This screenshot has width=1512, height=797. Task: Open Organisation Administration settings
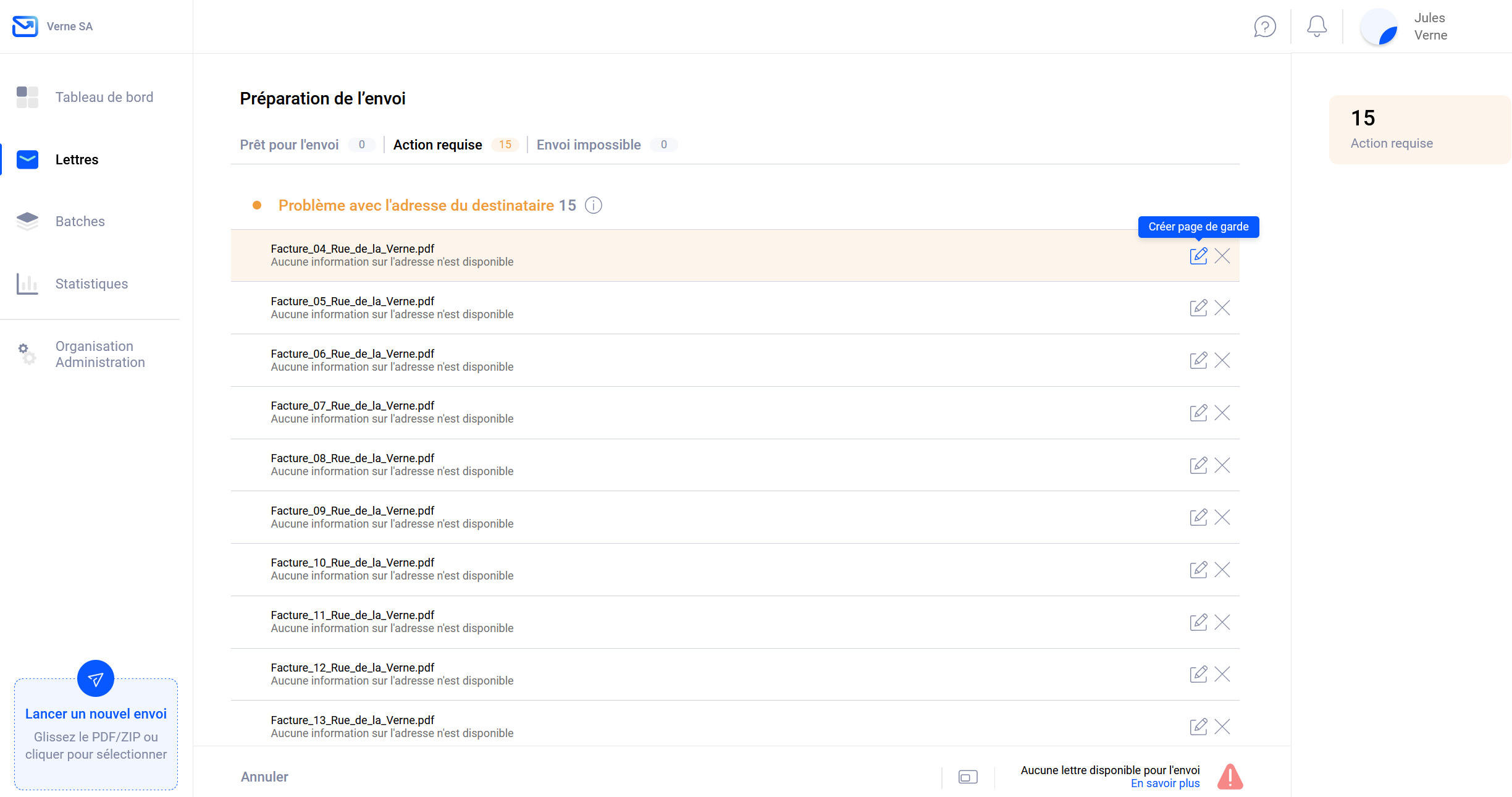click(100, 354)
